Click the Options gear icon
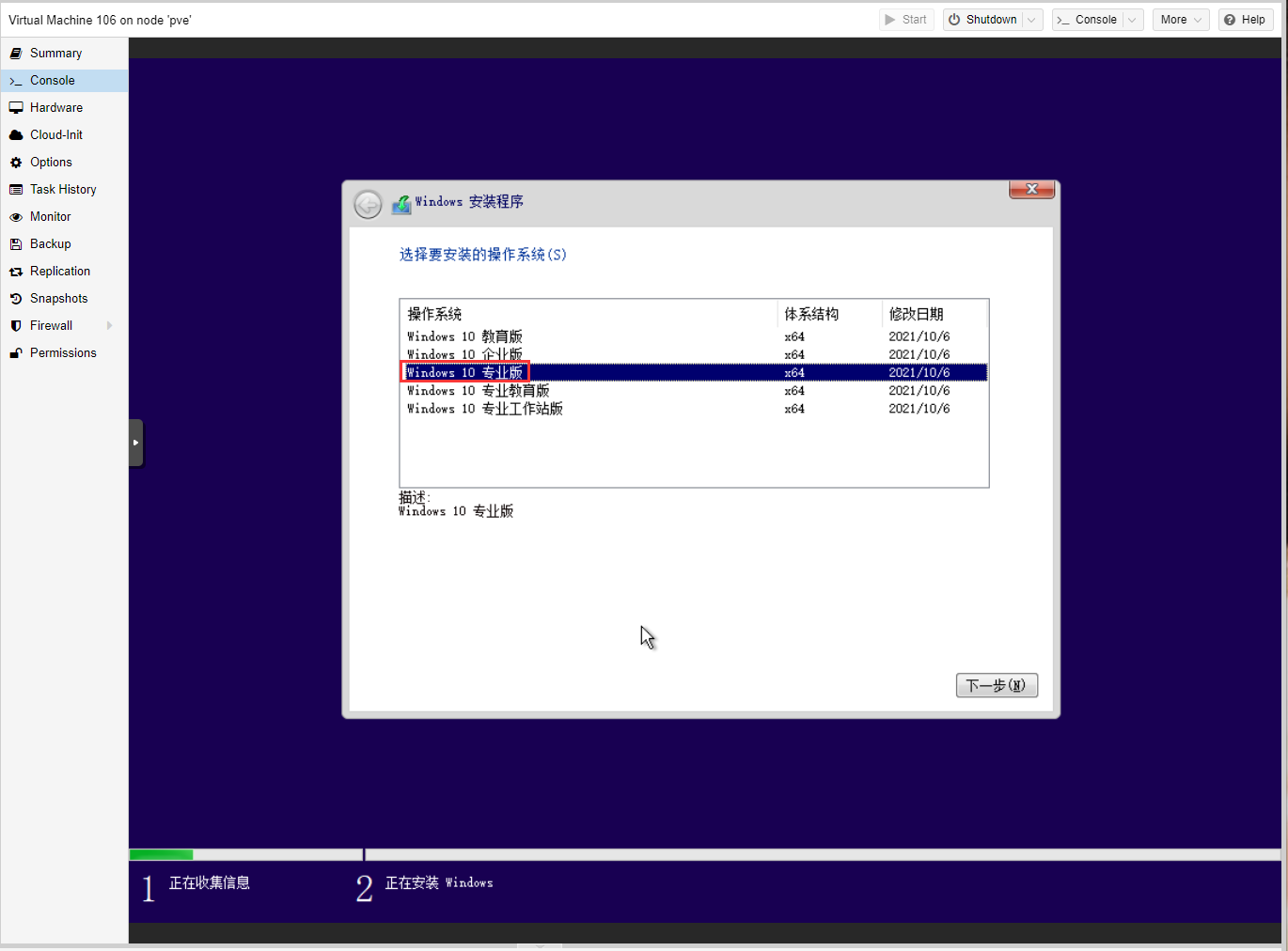This screenshot has width=1288, height=951. coord(16,163)
